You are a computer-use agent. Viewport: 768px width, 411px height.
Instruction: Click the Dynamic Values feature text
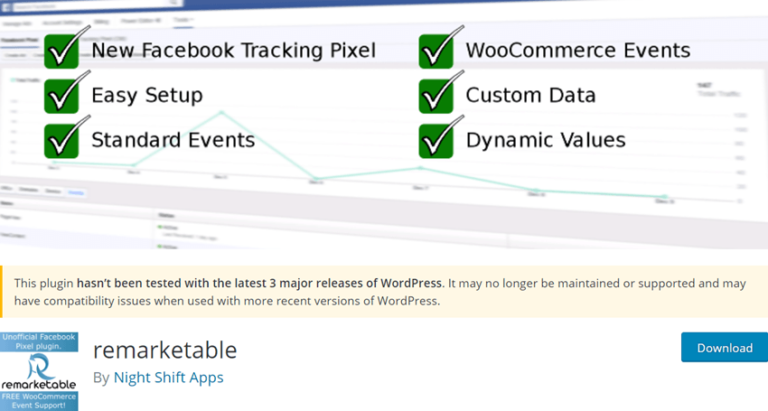[546, 140]
